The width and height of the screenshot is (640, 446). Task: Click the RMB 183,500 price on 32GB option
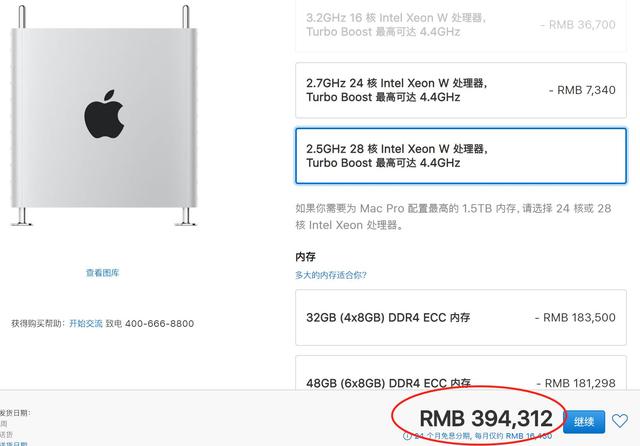[x=576, y=317]
